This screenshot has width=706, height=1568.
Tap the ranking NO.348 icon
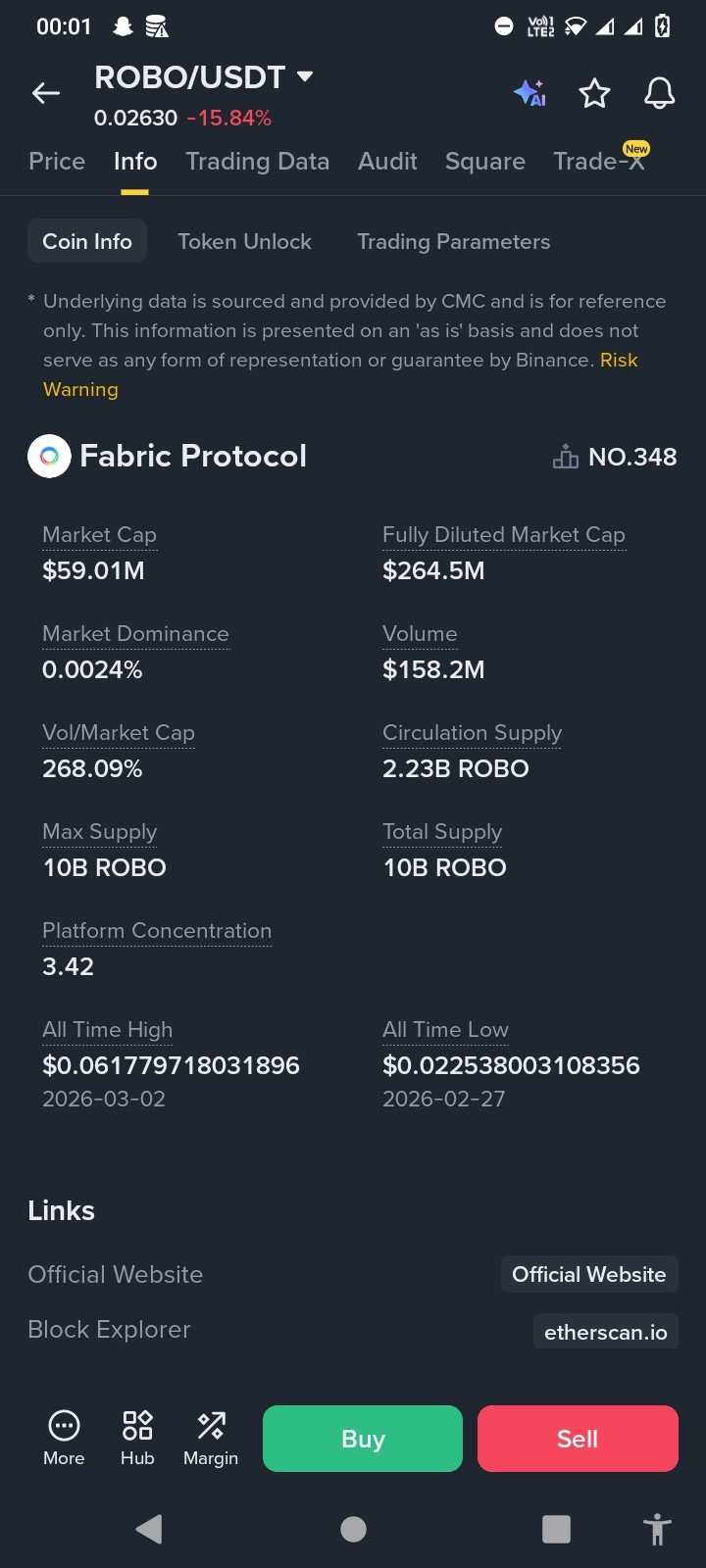pyautogui.click(x=566, y=457)
